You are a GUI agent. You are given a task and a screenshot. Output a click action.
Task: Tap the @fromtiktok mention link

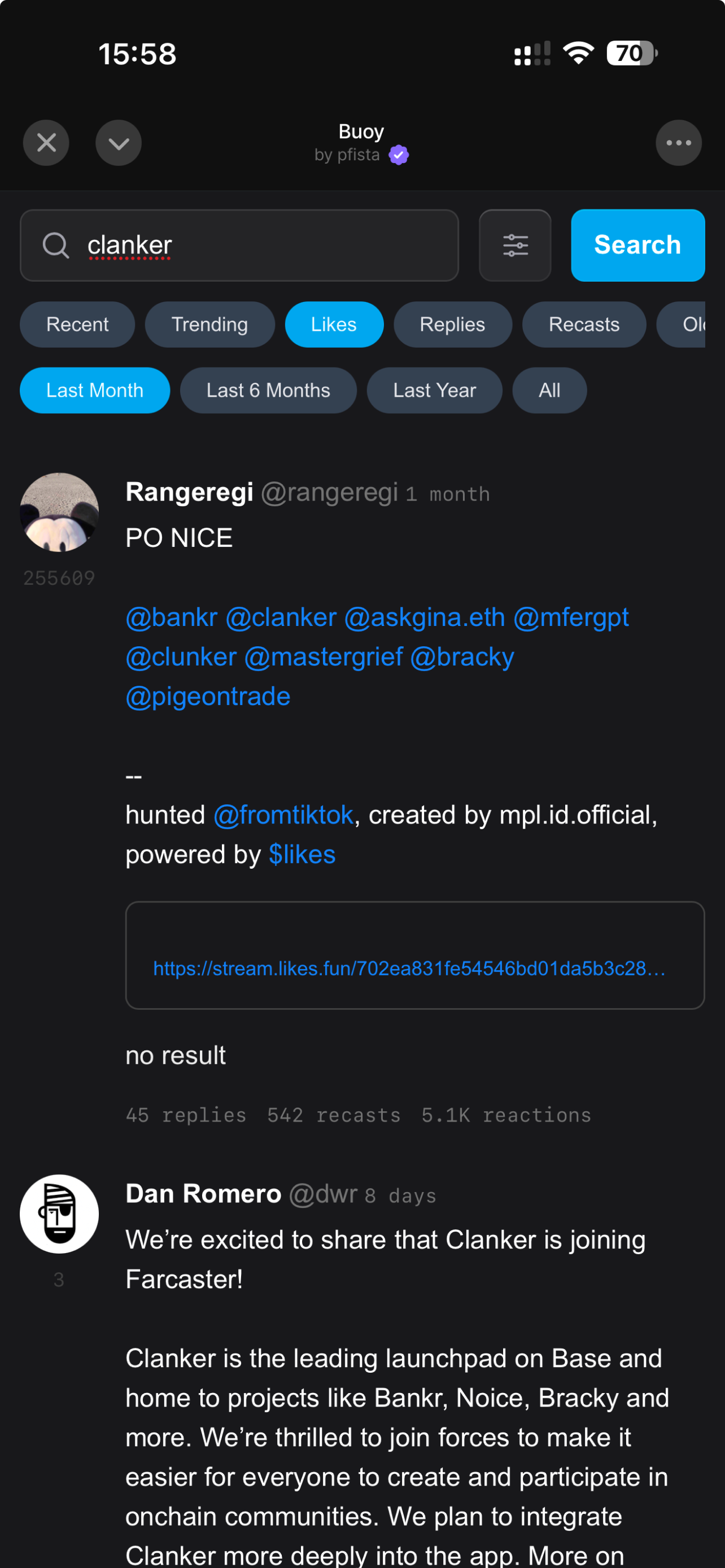(283, 815)
